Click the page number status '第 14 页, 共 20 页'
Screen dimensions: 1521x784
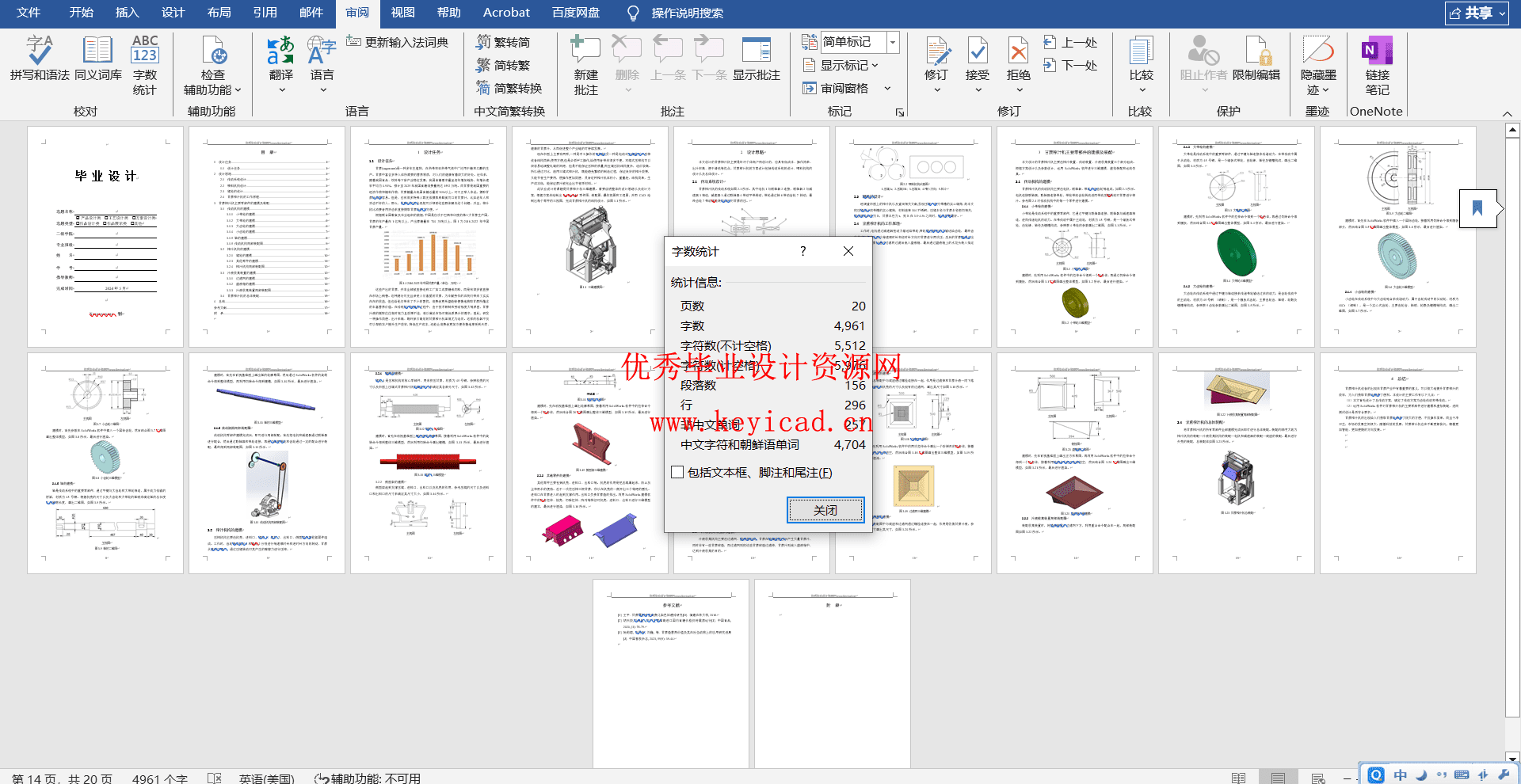[x=62, y=778]
